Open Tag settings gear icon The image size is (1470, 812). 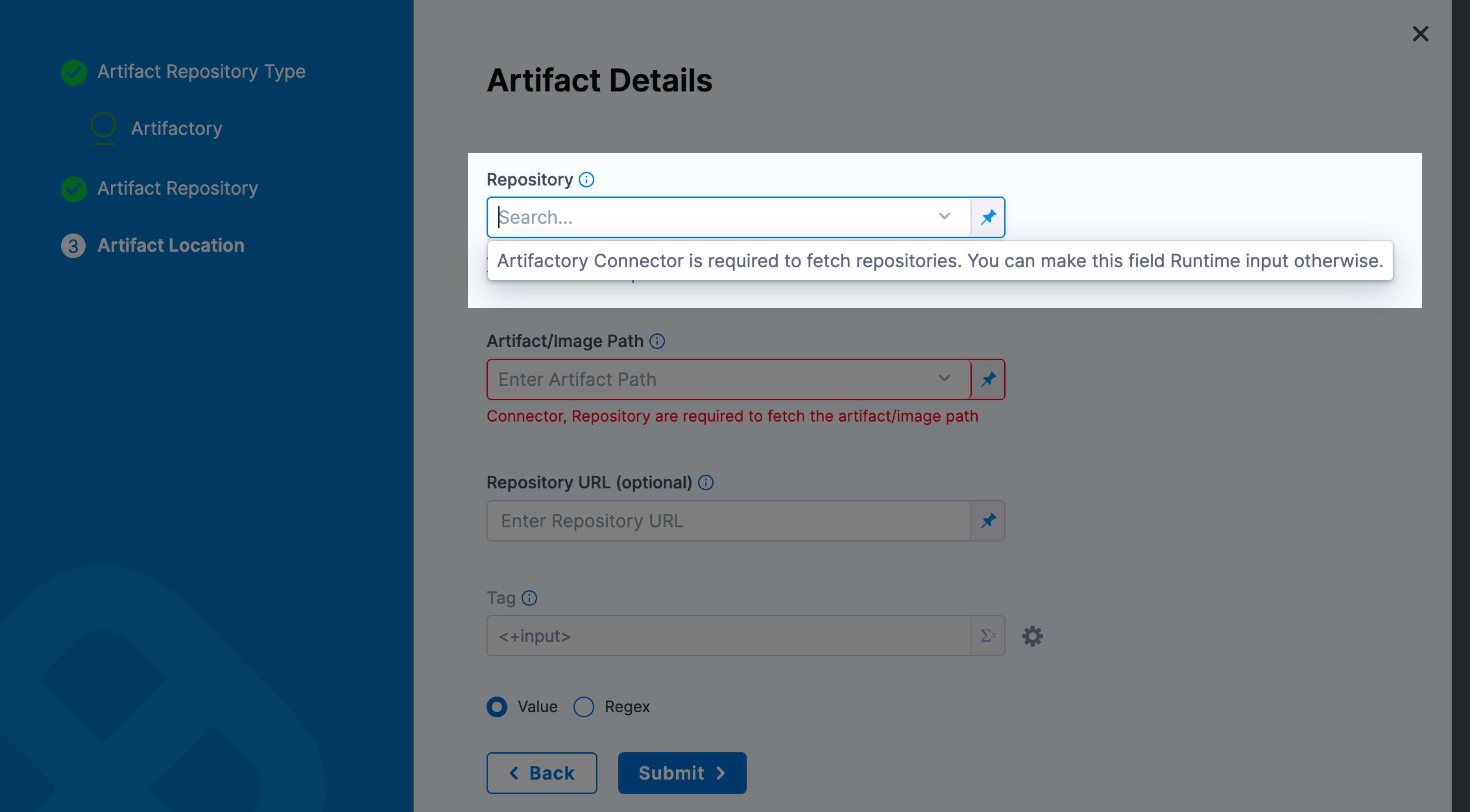(1032, 636)
